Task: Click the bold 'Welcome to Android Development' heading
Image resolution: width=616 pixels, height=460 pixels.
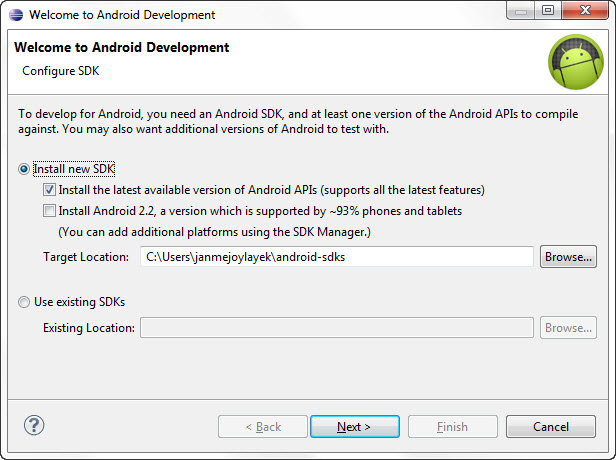Action: click(122, 48)
